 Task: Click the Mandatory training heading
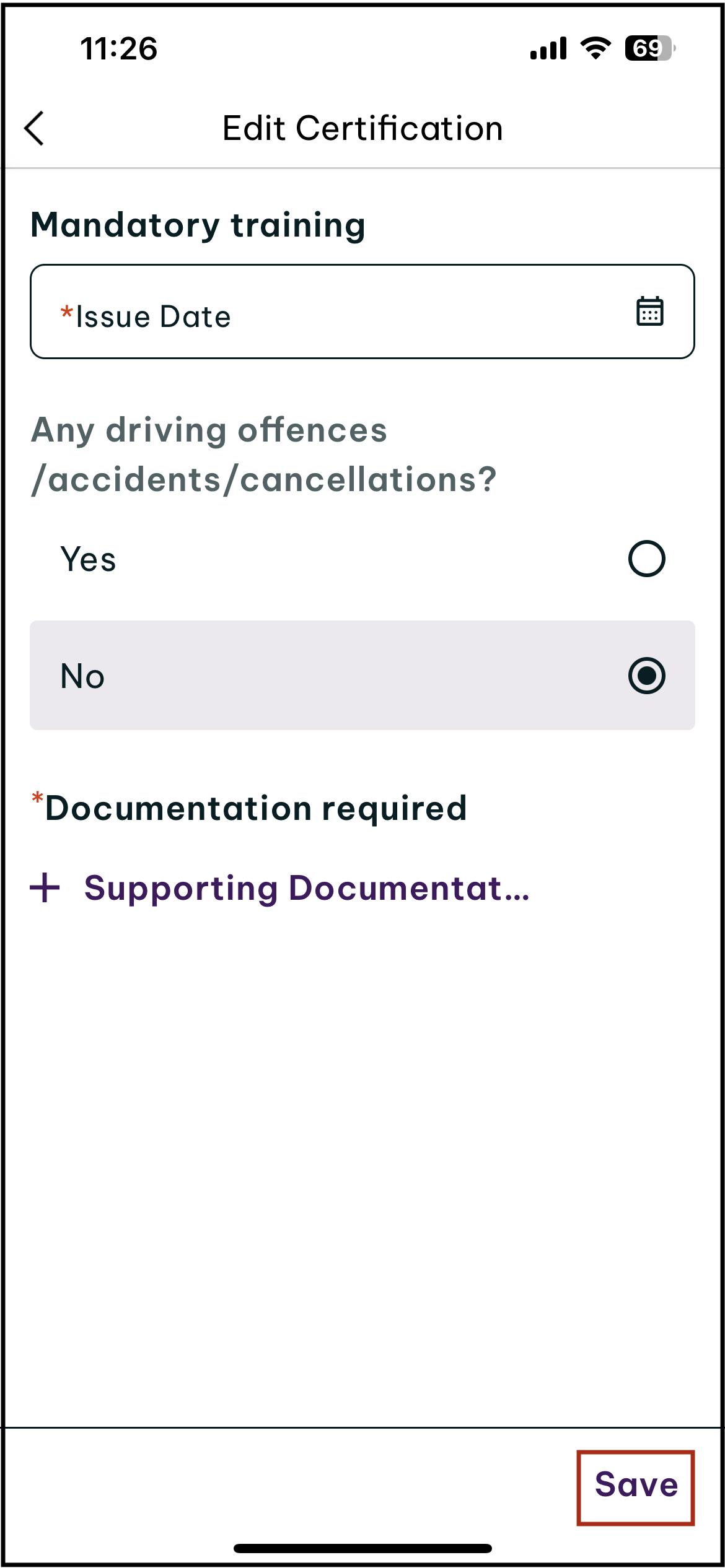point(198,225)
